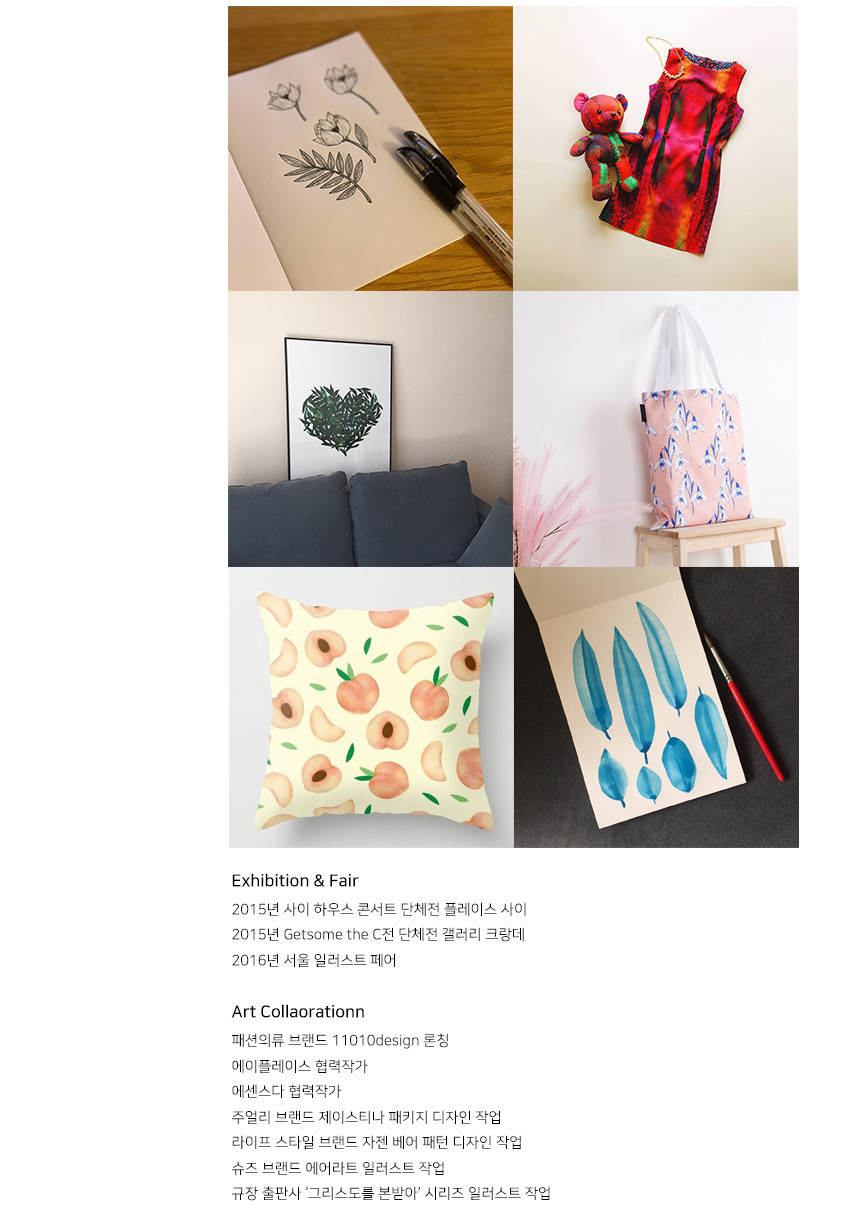Click the Exhibition & Fair heading
Image resolution: width=860 pixels, height=1225 pixels.
click(x=295, y=881)
